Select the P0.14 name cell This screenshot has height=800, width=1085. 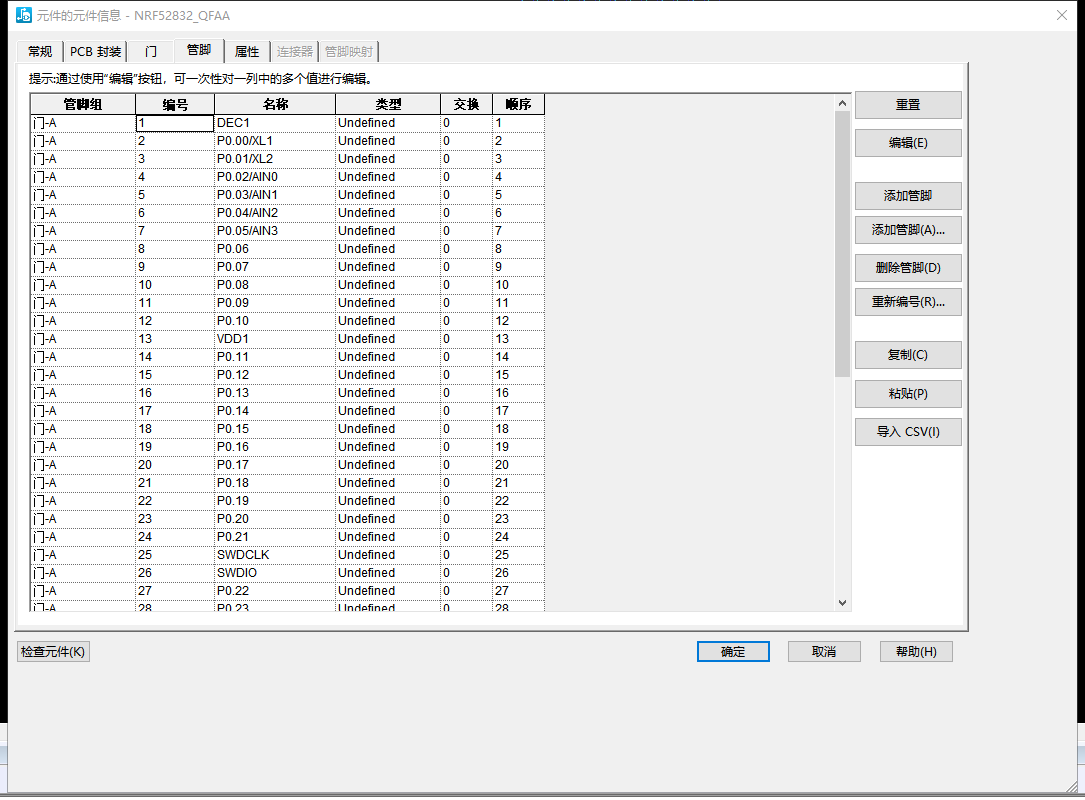pos(275,411)
